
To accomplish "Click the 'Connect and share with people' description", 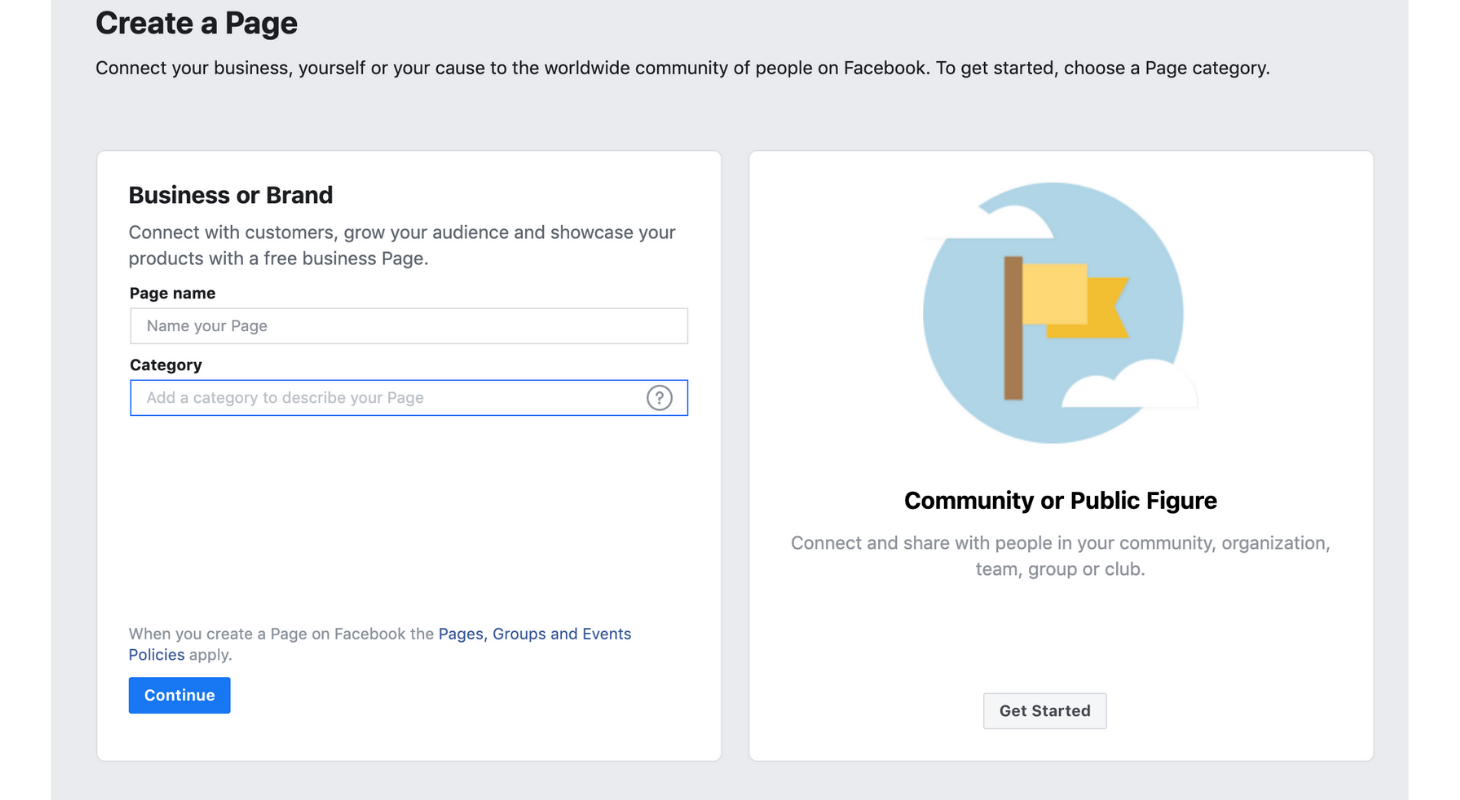I will (1061, 556).
